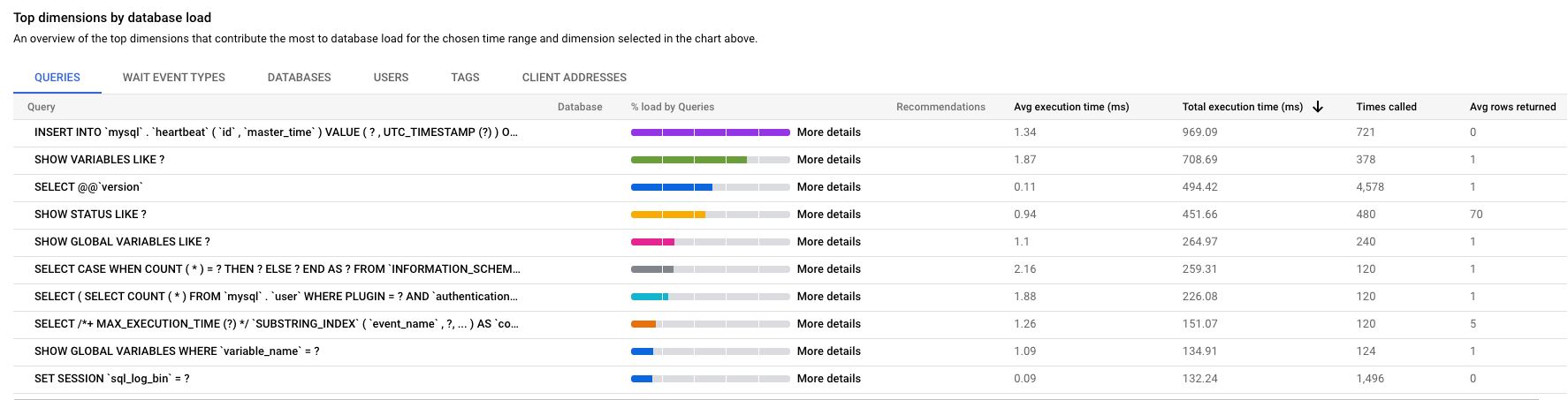
Task: Select the SELECT CASE WHEN COUNT query row
Action: [x=277, y=269]
